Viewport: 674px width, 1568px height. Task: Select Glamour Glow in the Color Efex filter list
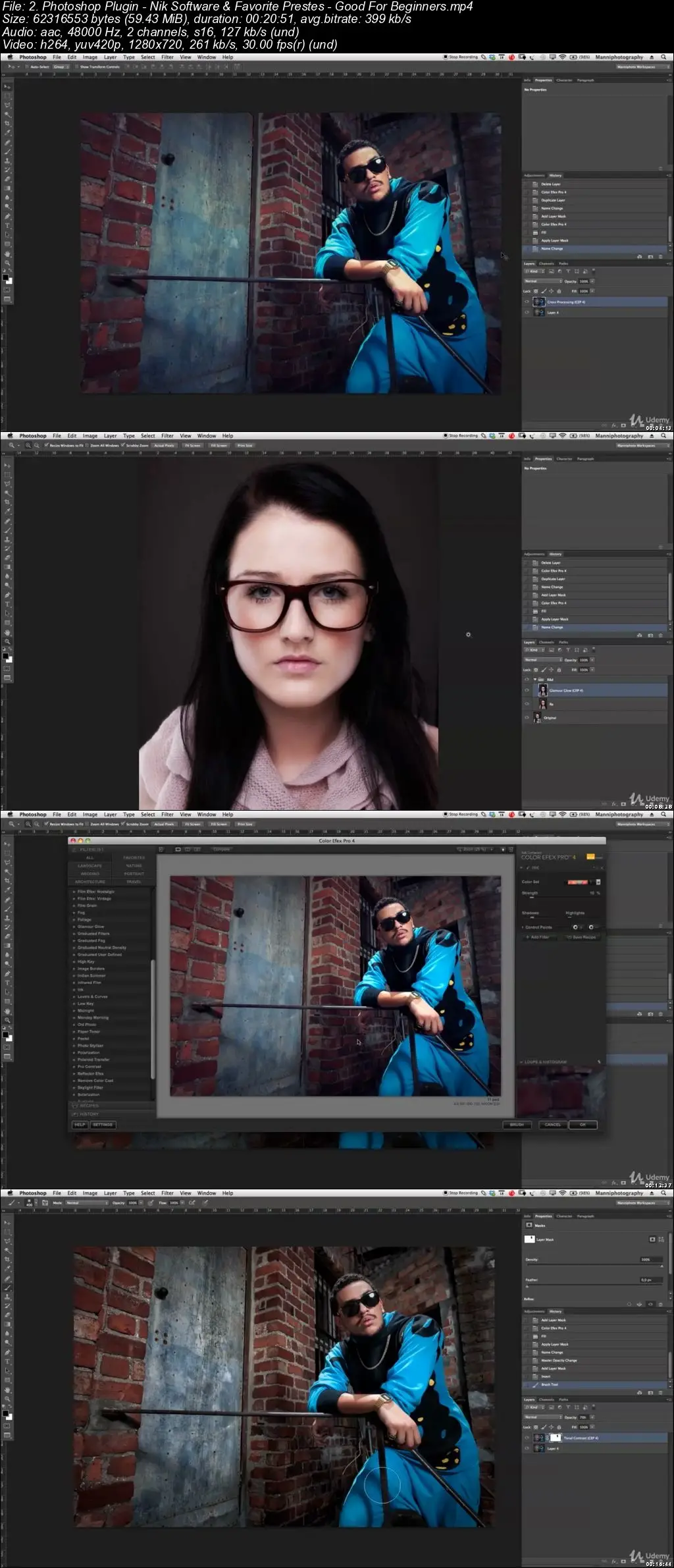(91, 927)
